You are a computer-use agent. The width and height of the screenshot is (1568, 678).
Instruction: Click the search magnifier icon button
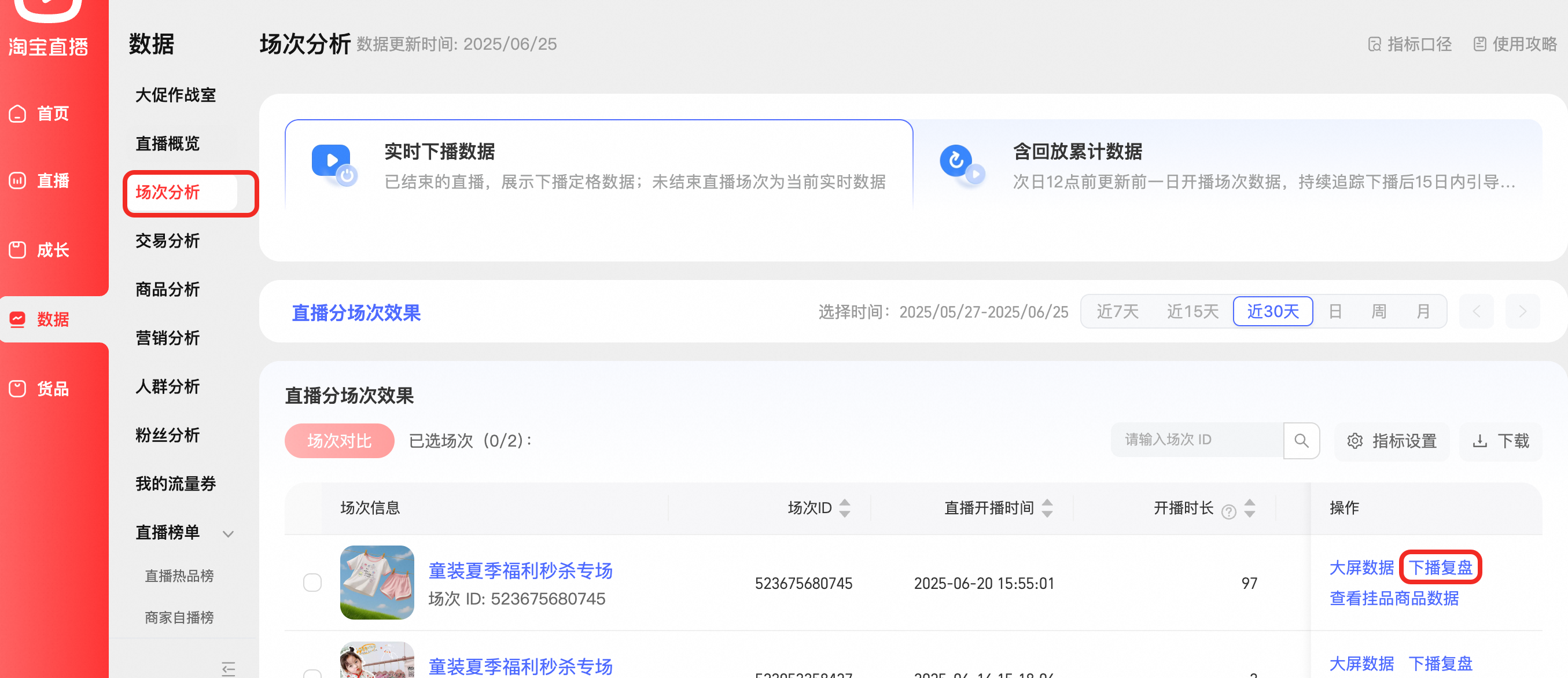coord(1301,440)
